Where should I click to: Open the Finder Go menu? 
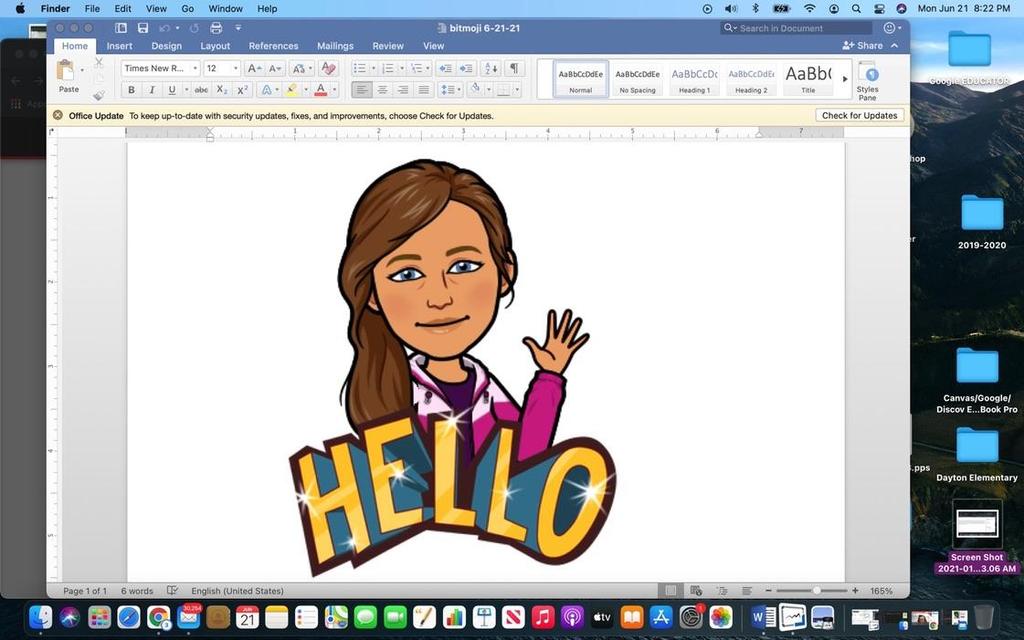(187, 8)
